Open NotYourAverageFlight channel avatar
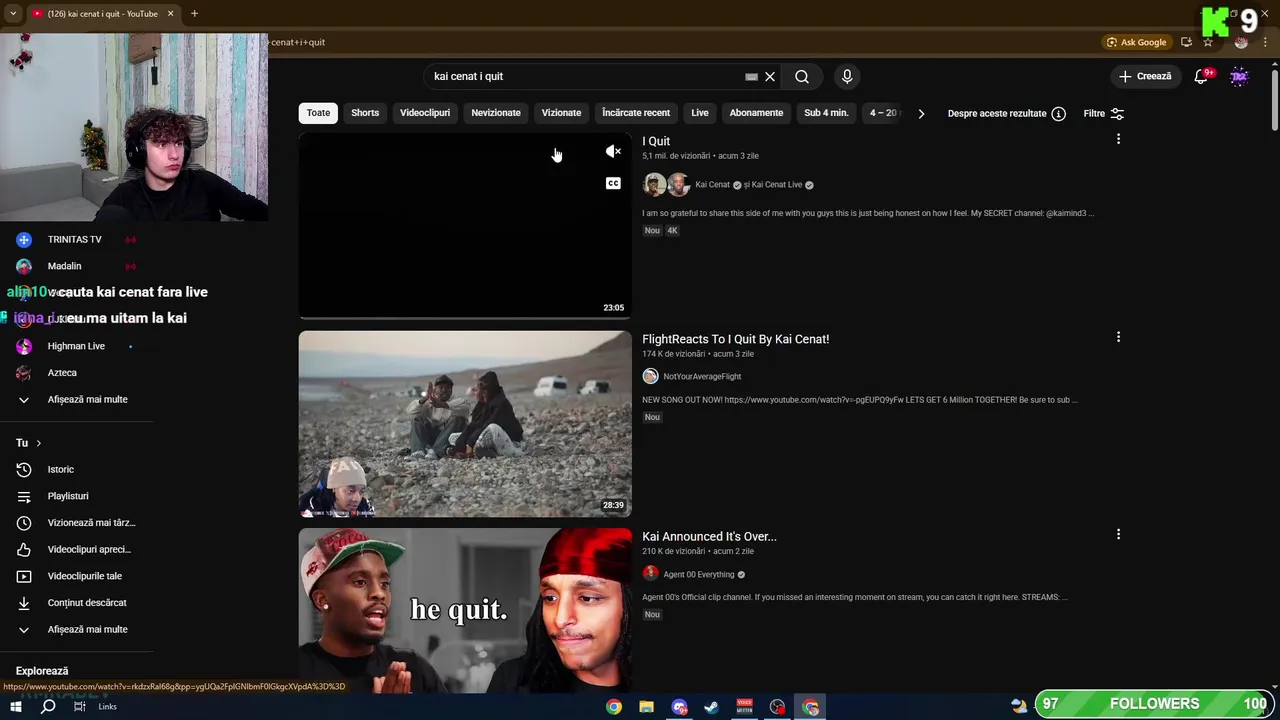Screen dimensions: 1280x720 (650, 376)
